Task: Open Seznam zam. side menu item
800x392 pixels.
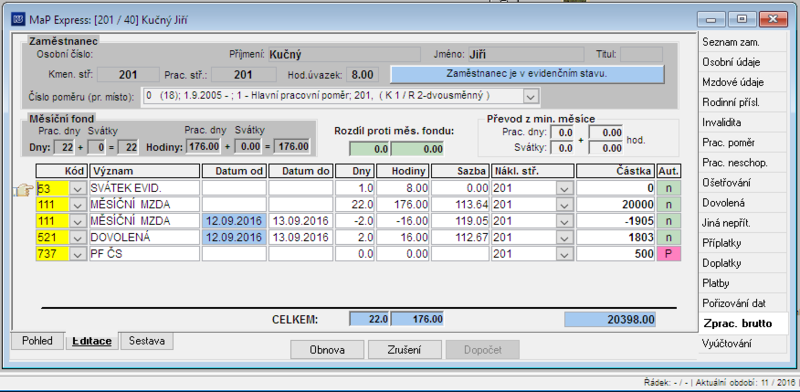Action: (742, 42)
